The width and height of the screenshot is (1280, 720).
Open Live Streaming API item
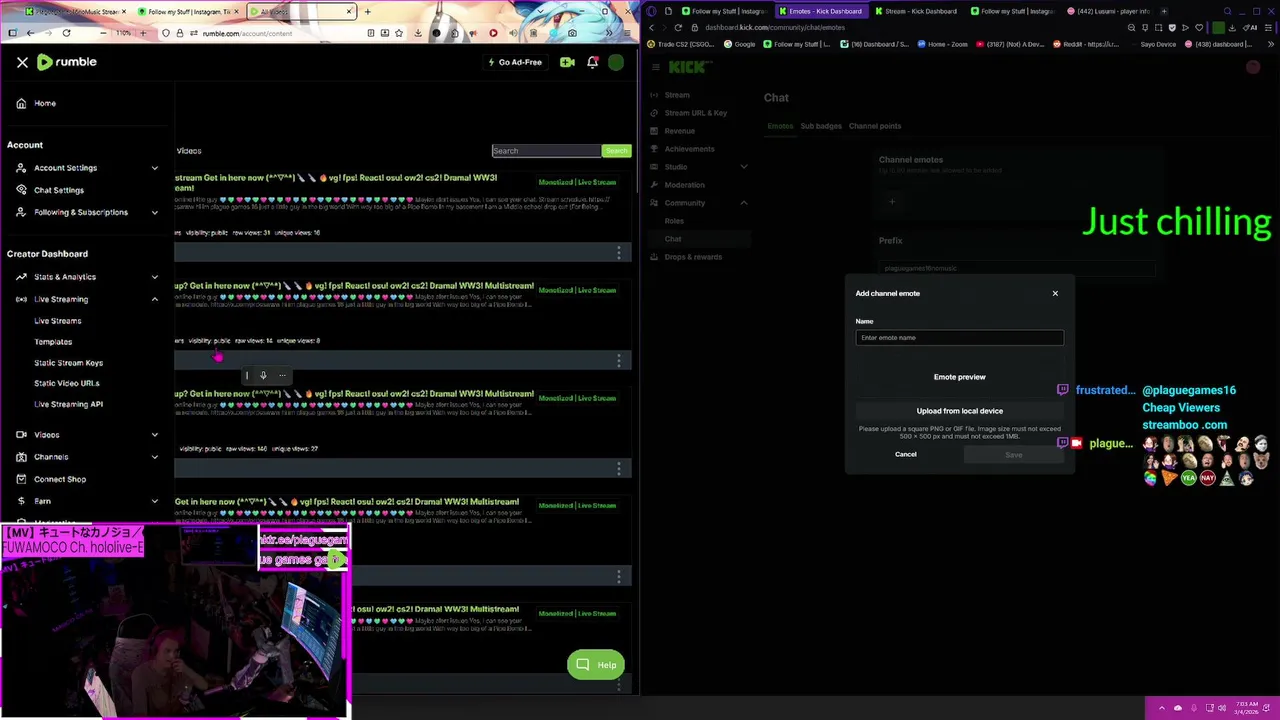[x=68, y=404]
